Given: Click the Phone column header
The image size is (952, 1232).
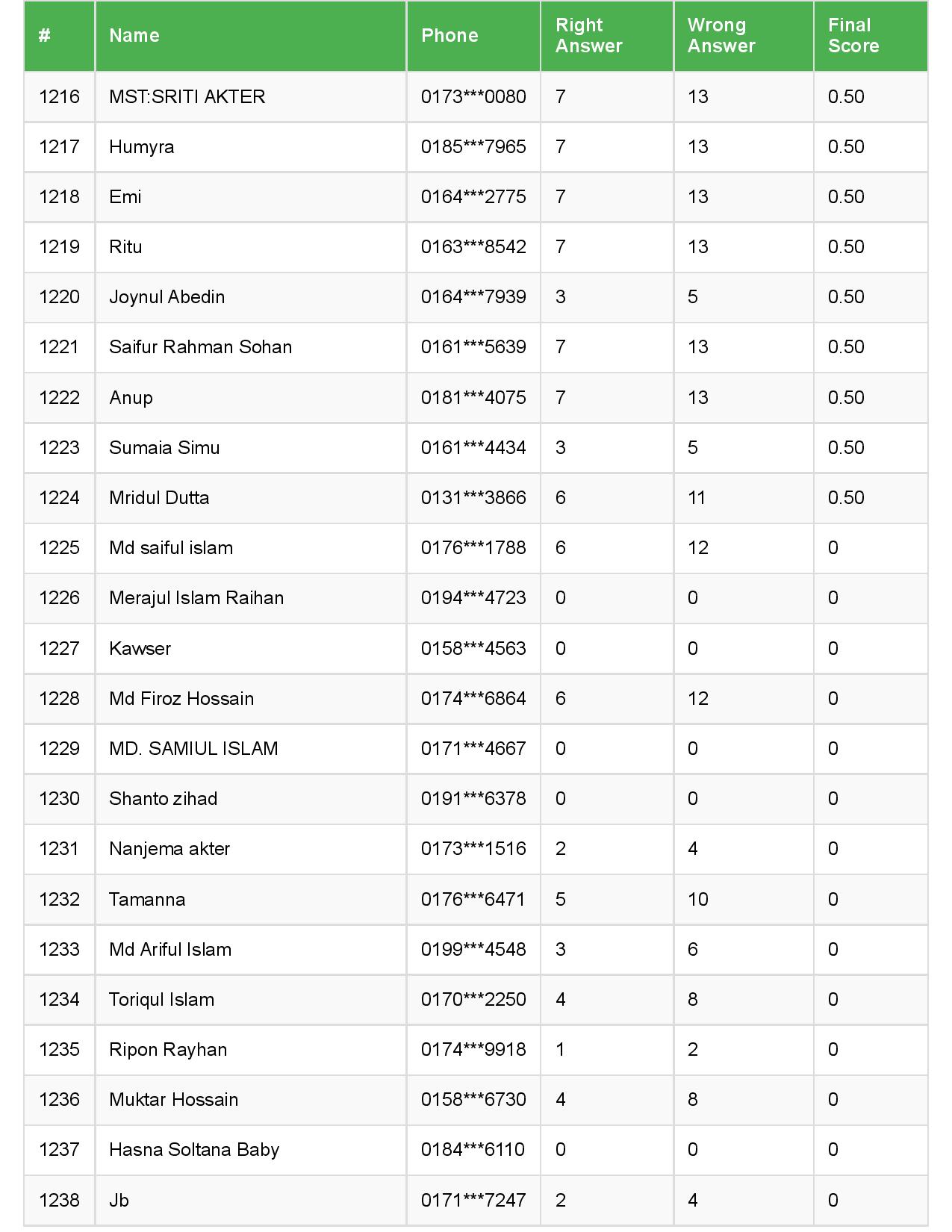Looking at the screenshot, I should tap(449, 36).
